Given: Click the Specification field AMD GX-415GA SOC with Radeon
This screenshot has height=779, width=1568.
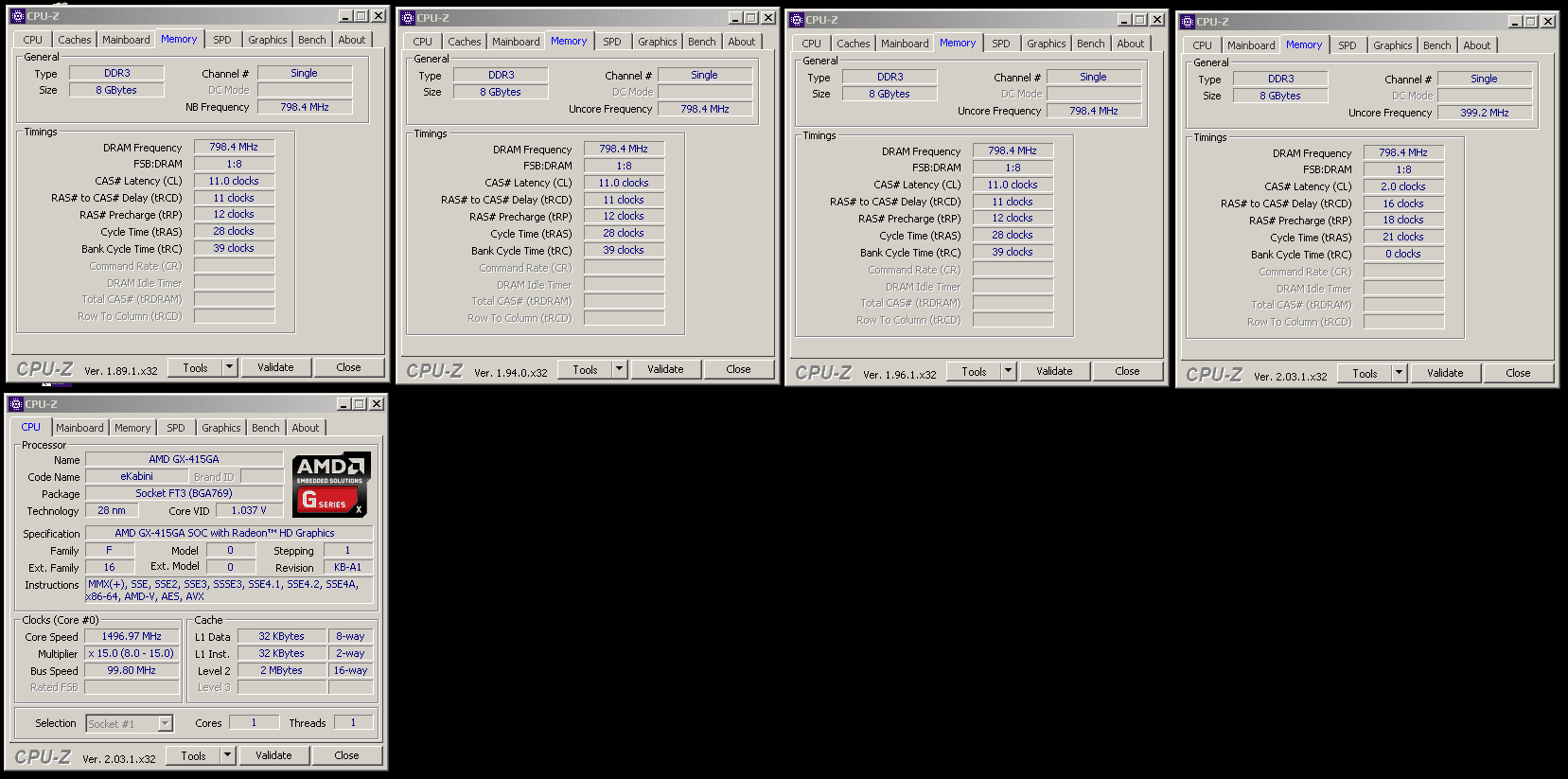Looking at the screenshot, I should pos(229,533).
